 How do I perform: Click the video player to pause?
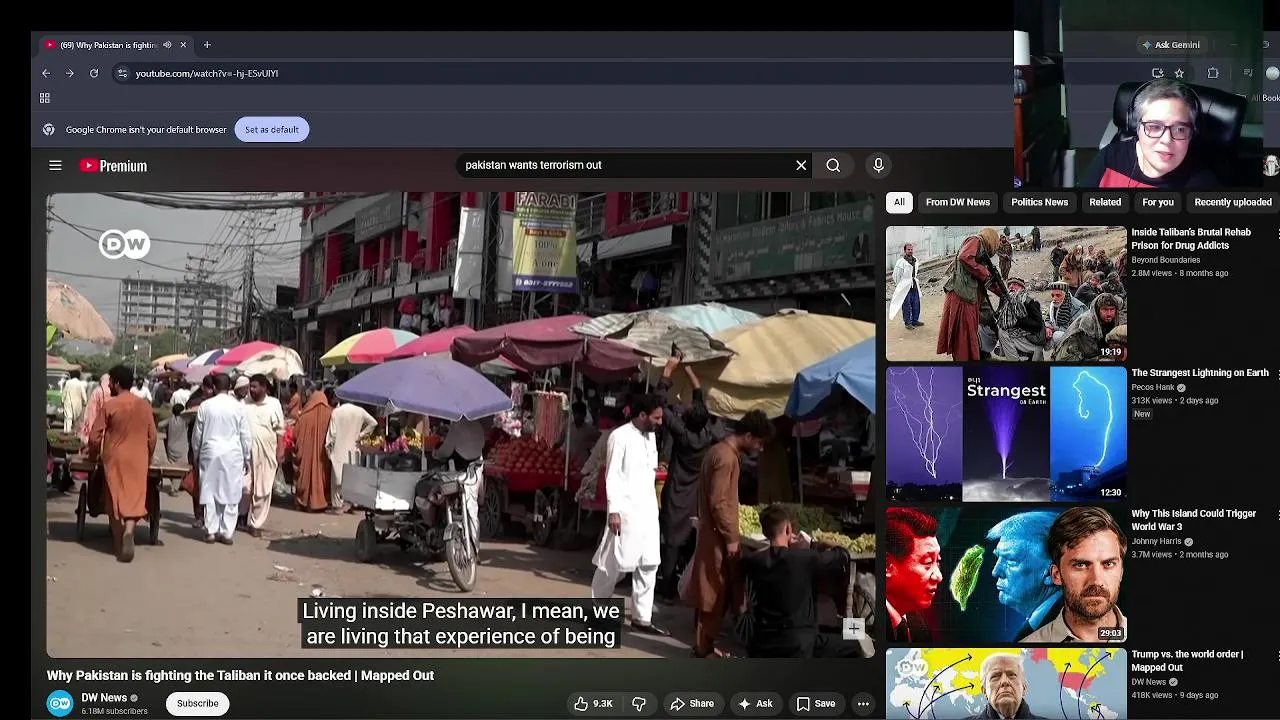[461, 424]
